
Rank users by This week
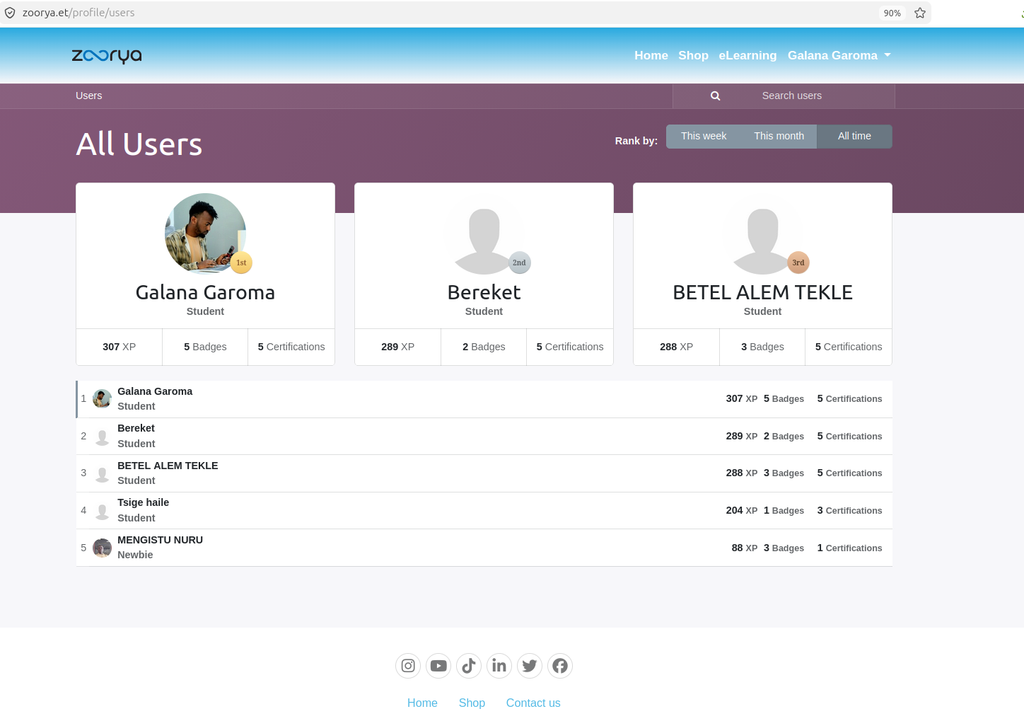[x=703, y=136]
